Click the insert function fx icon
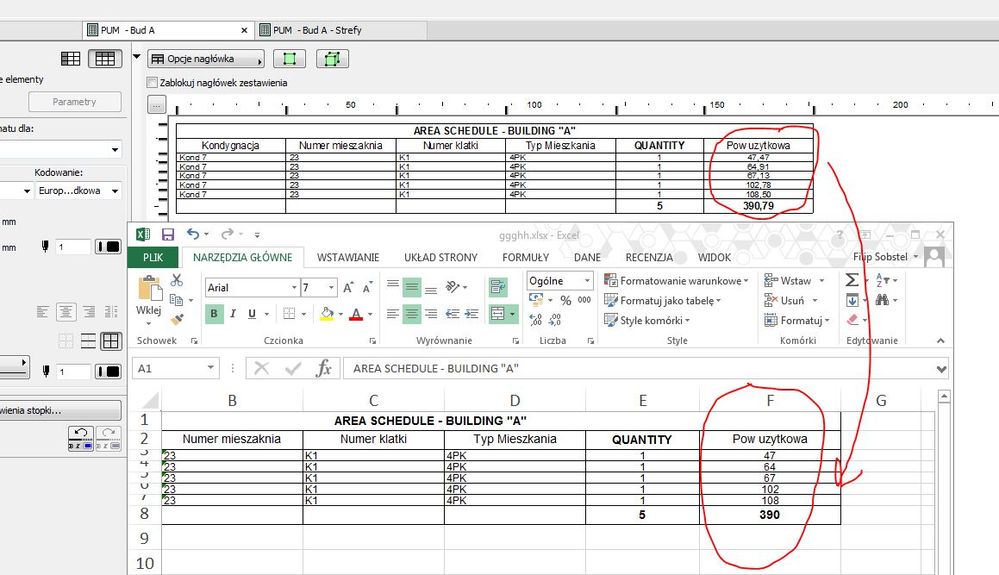999x575 pixels. [324, 368]
